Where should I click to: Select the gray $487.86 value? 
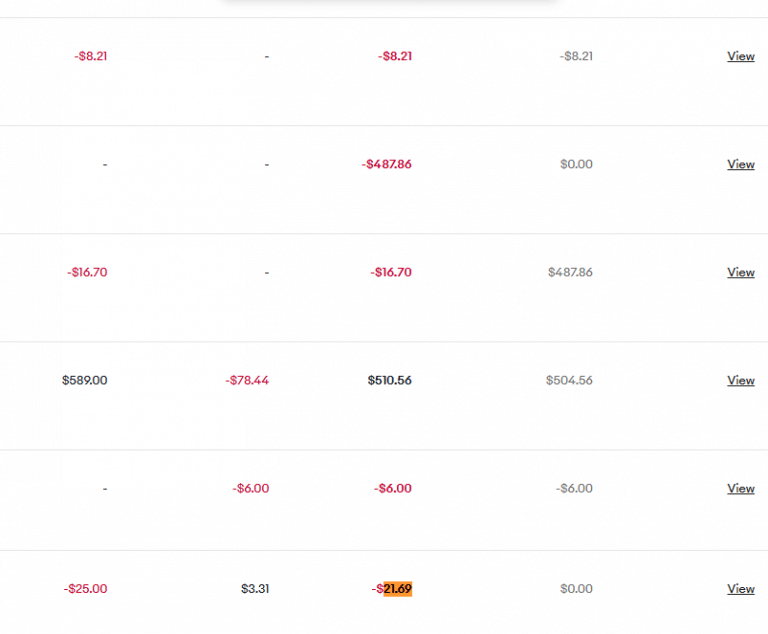(570, 272)
